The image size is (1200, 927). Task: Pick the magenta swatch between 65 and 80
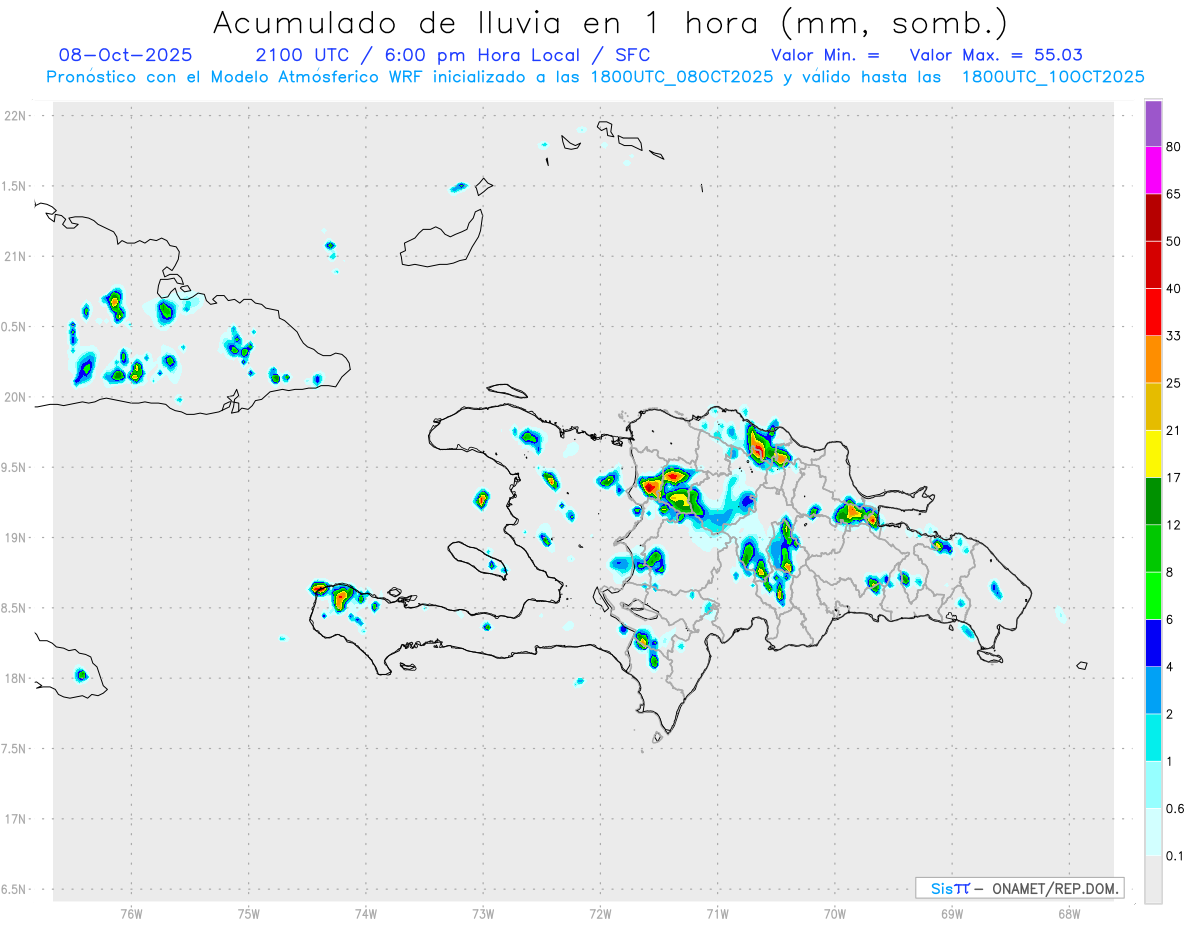[1153, 170]
